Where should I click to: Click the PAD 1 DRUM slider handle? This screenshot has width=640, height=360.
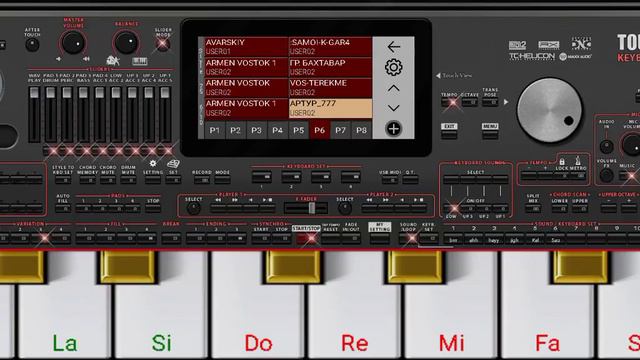click(51, 93)
